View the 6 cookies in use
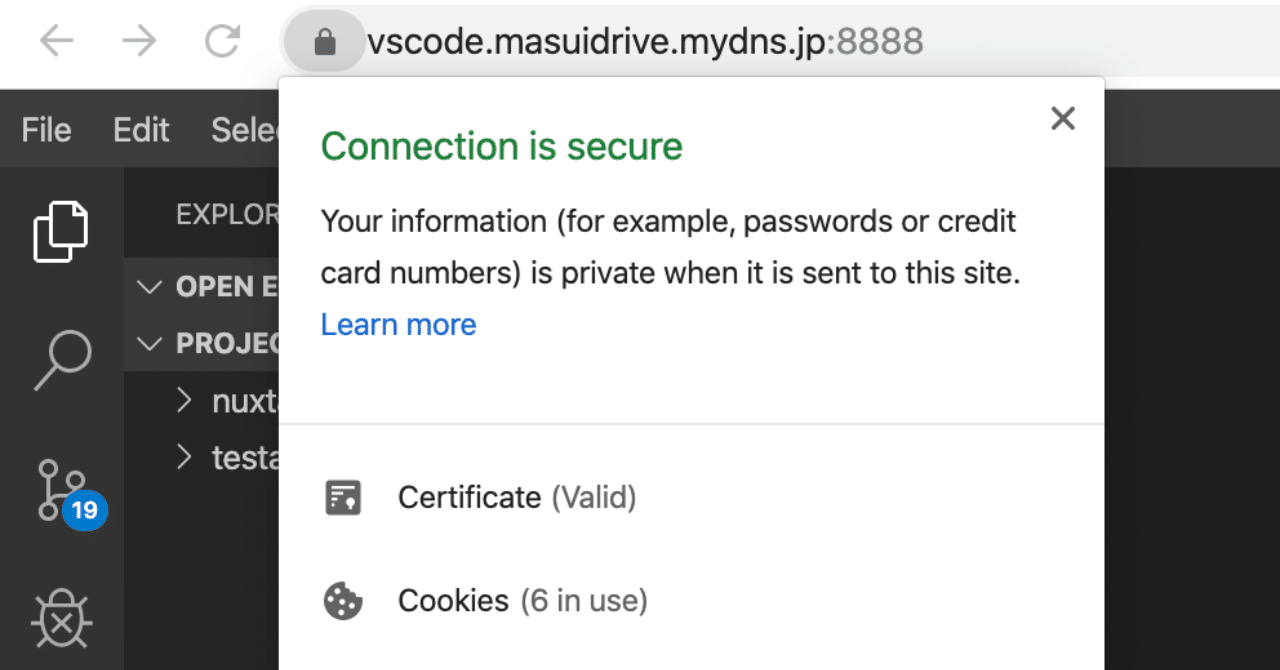The width and height of the screenshot is (1280, 670). point(454,600)
